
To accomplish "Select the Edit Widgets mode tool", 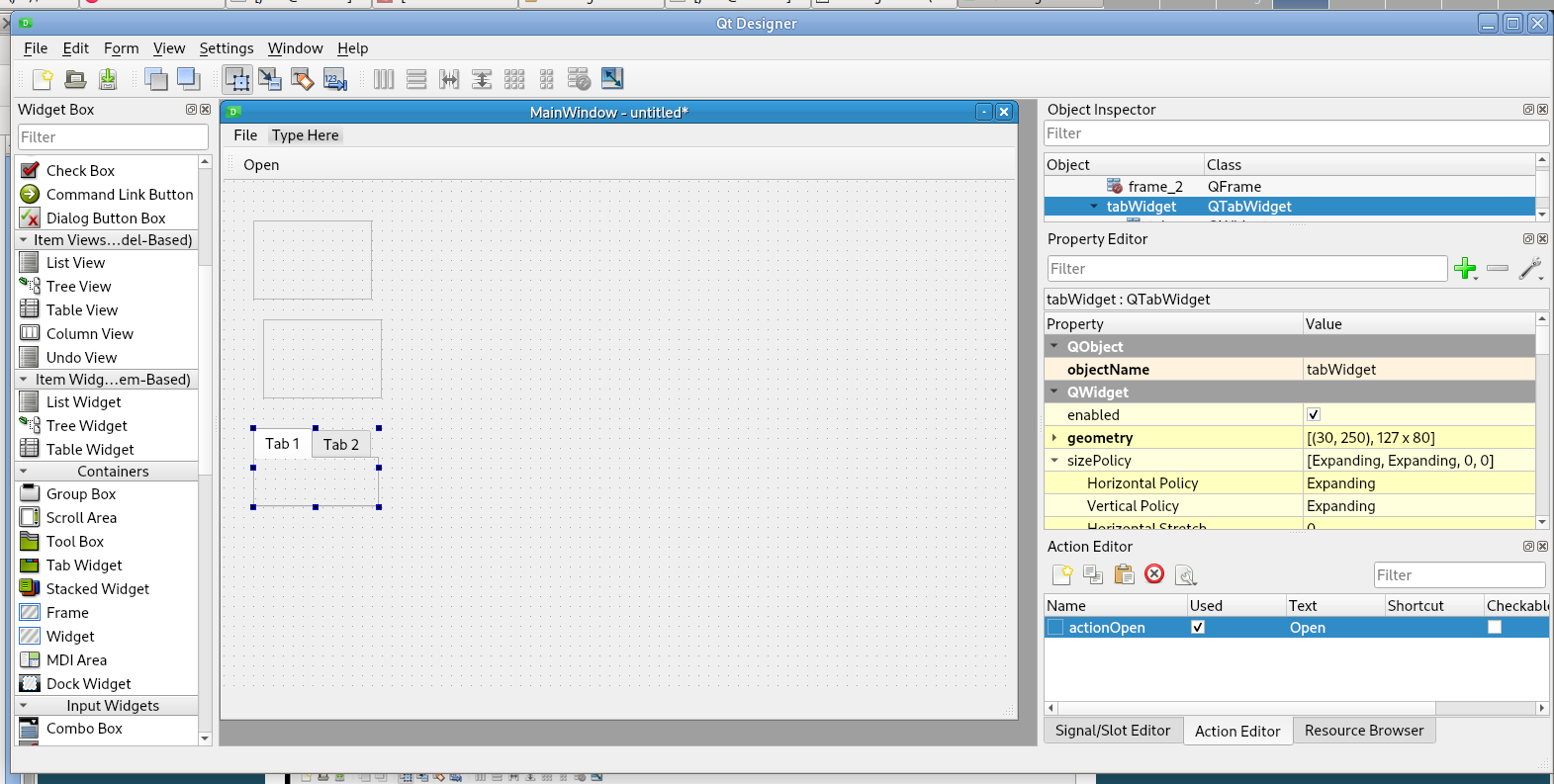I will (237, 79).
